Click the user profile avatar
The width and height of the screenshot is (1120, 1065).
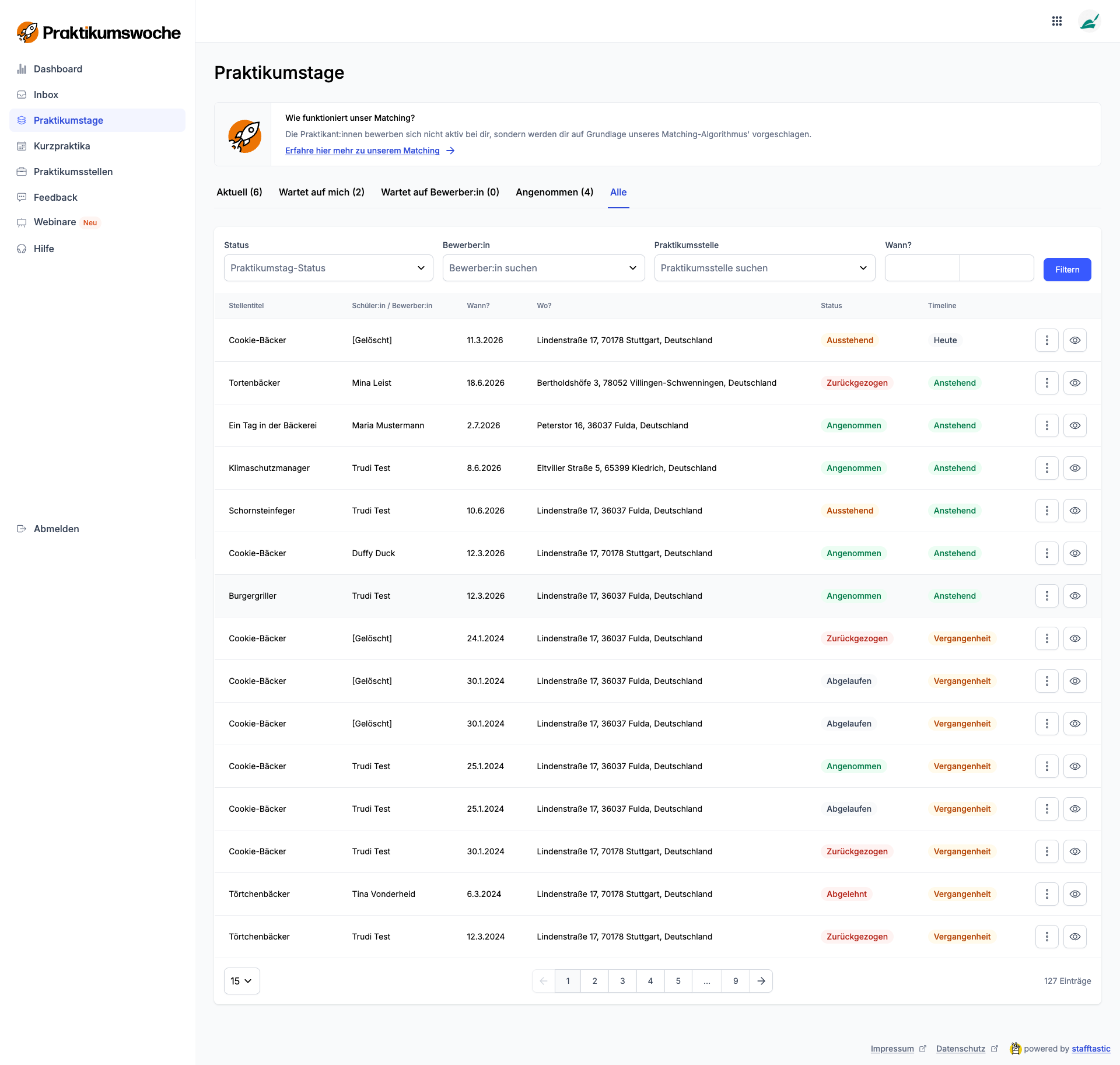(1088, 22)
